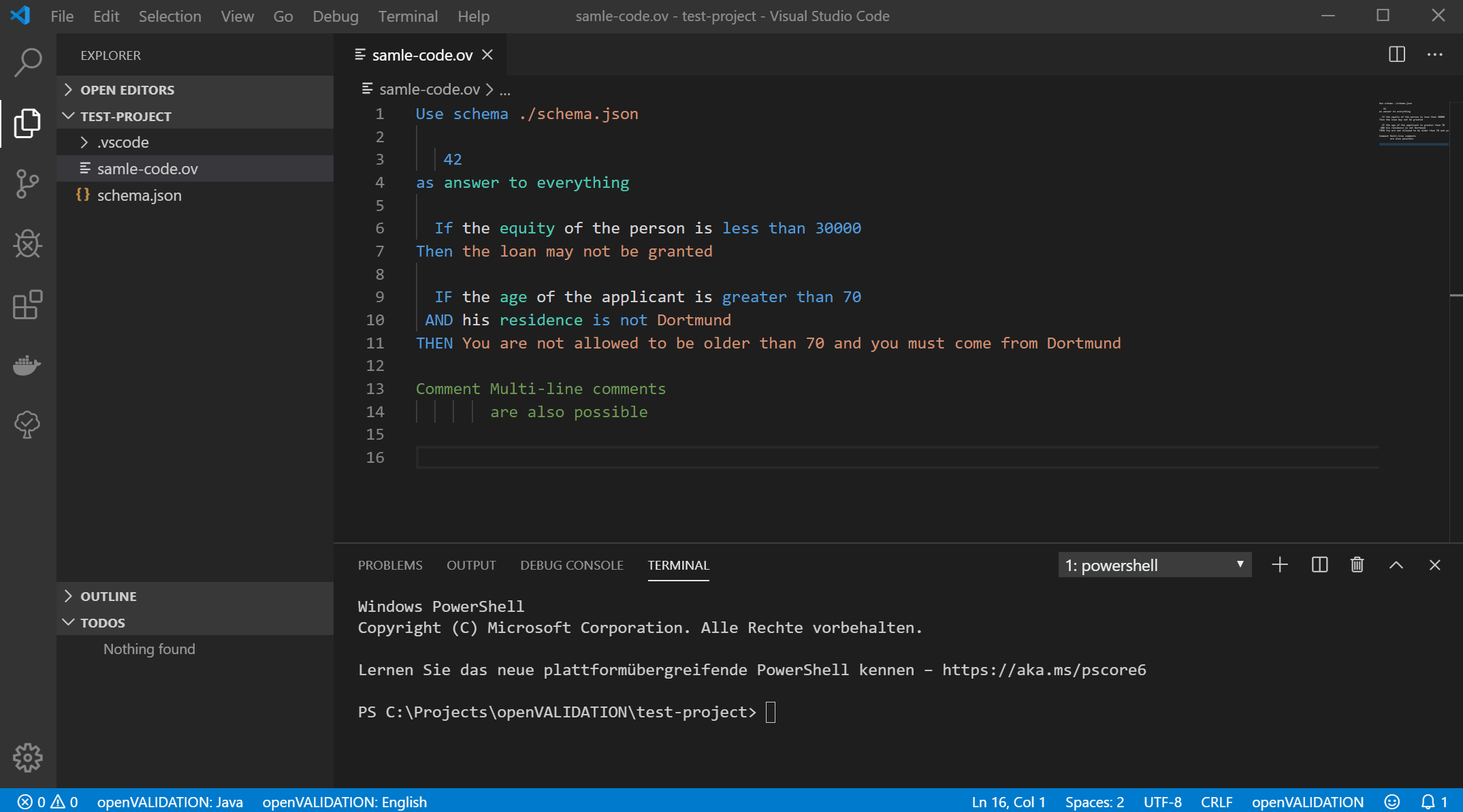
Task: Toggle split editor button top-right
Action: pyautogui.click(x=1397, y=54)
